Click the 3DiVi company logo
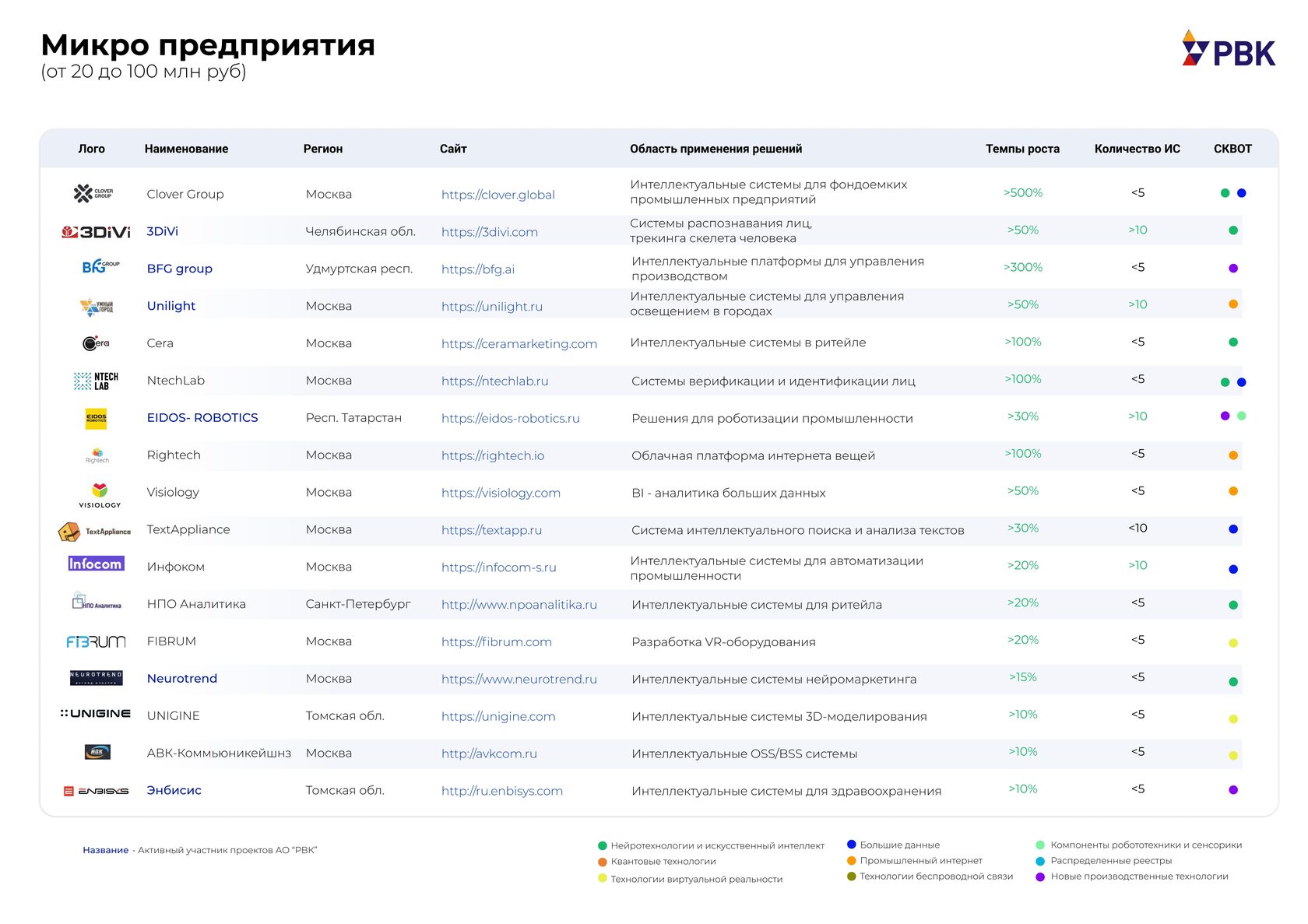Image resolution: width=1308 pixels, height=924 pixels. tap(96, 232)
